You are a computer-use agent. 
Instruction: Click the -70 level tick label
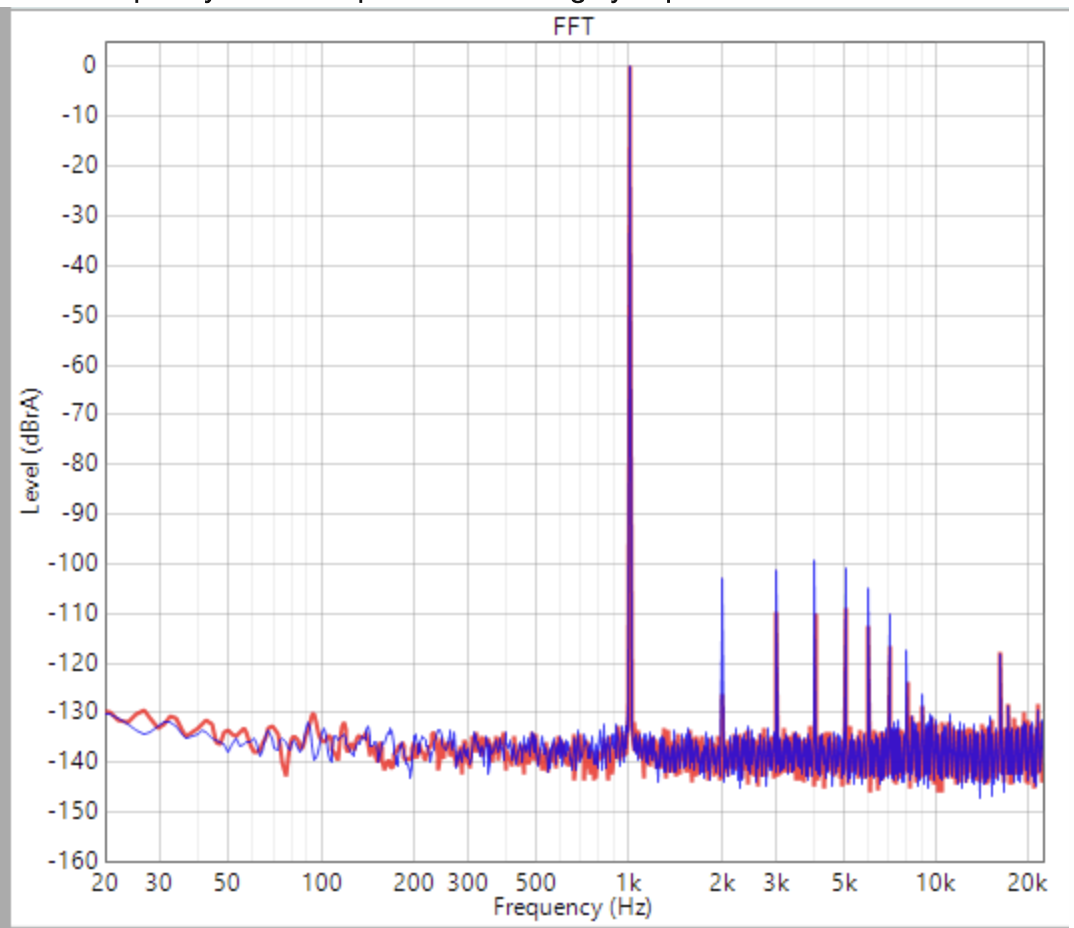[x=80, y=414]
